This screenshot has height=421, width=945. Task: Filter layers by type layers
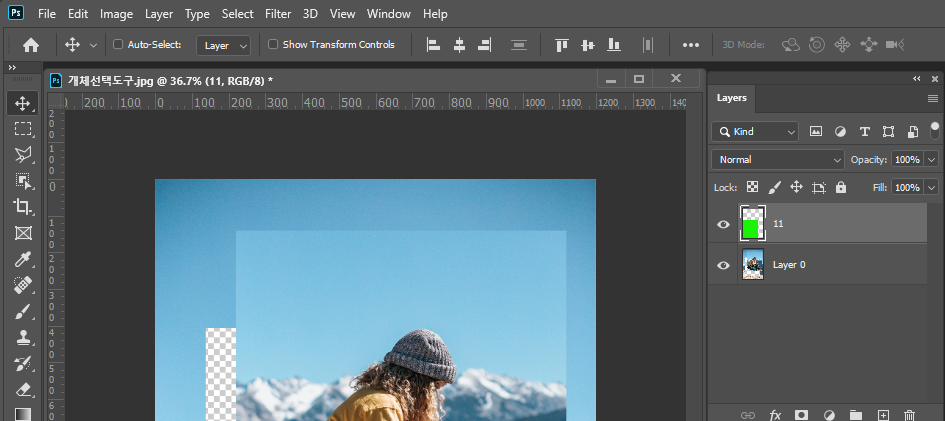tap(864, 131)
